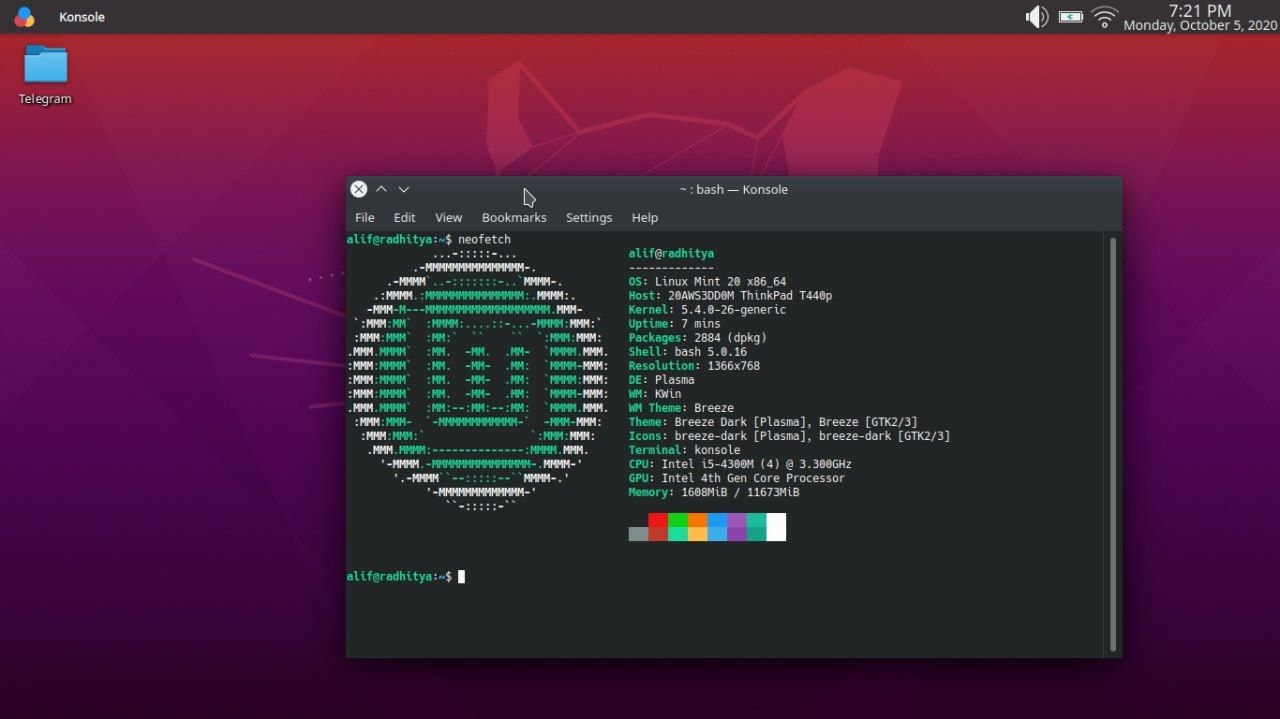
Task: Open the Edit menu
Action: 404,217
